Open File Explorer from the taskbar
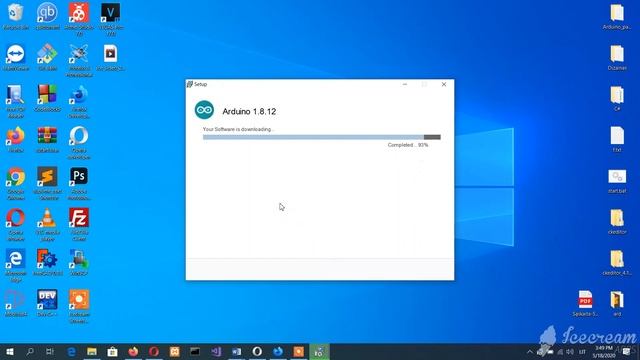This screenshot has width=640, height=360. (x=92, y=351)
